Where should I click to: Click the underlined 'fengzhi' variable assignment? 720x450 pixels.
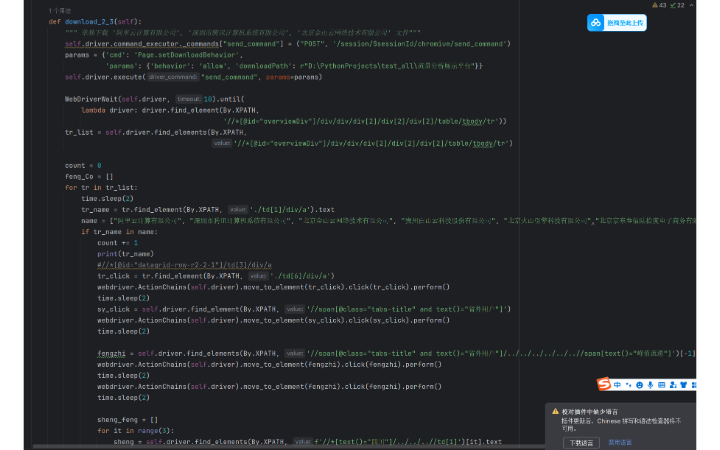click(111, 354)
